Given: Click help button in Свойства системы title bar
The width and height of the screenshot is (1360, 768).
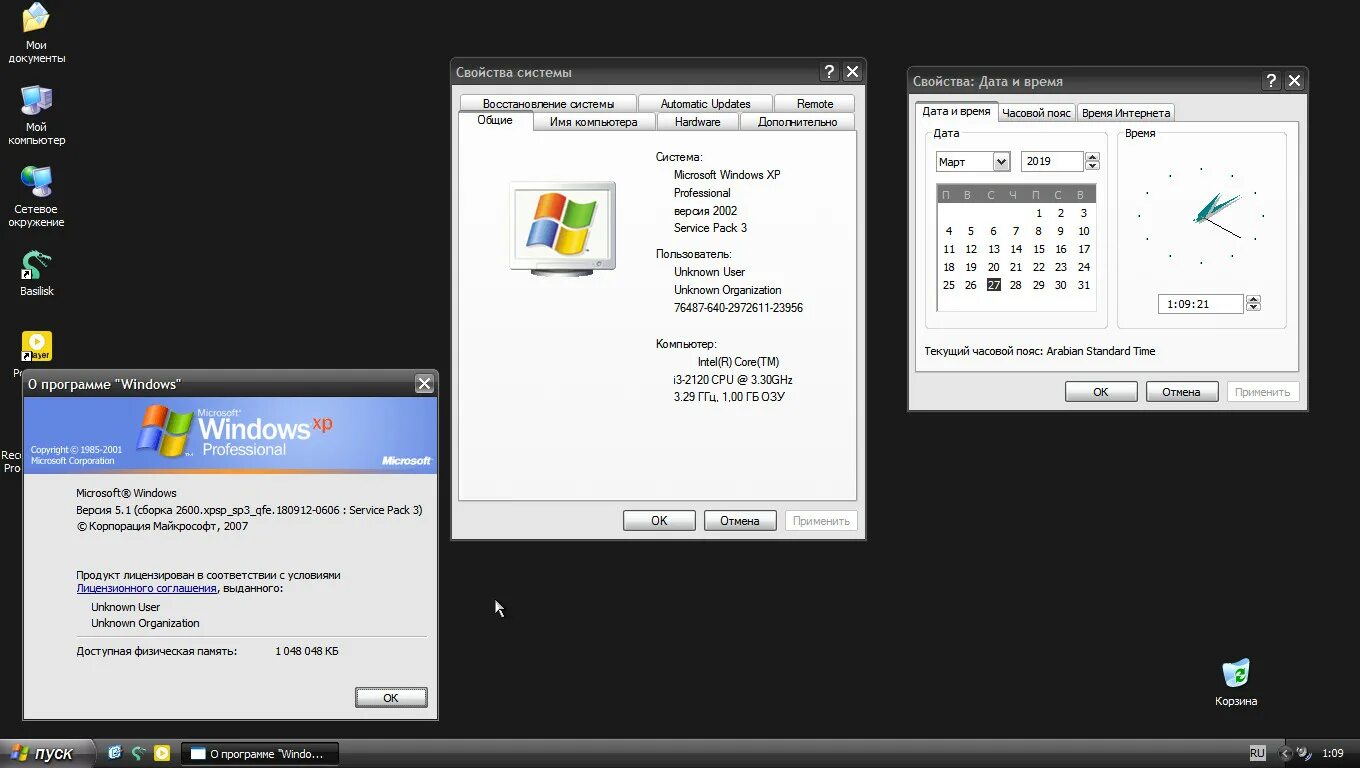Looking at the screenshot, I should pos(829,72).
